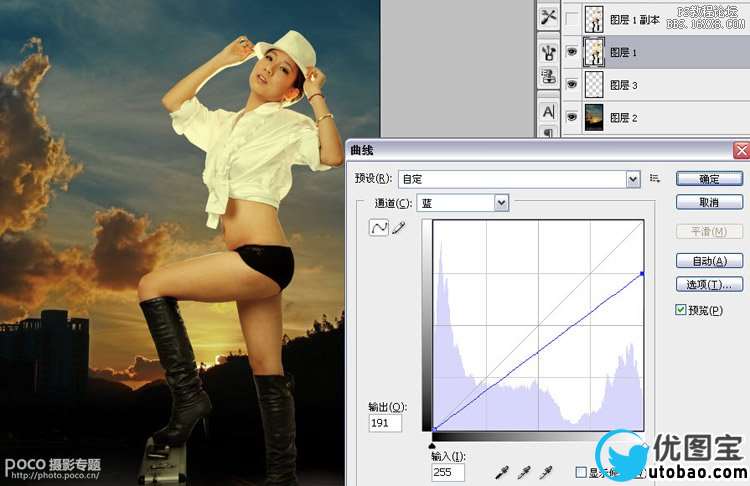Select the 图层 2 layer name
Screen dimensions: 750x486
tap(623, 118)
